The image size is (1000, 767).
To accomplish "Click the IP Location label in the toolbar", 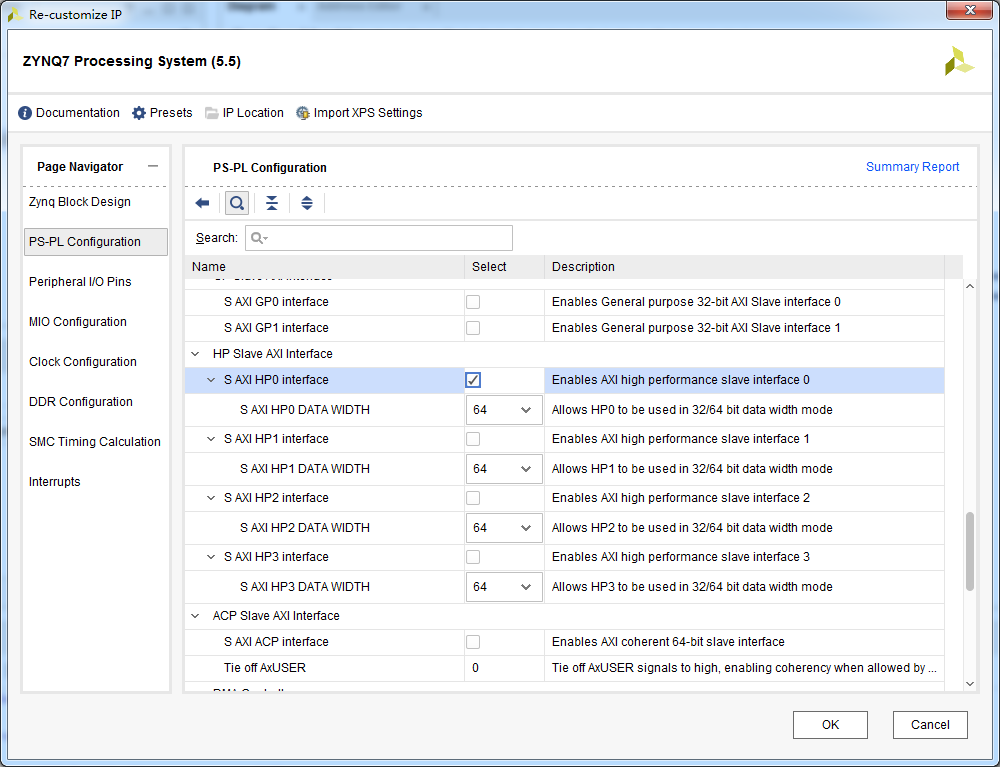I will tap(253, 113).
